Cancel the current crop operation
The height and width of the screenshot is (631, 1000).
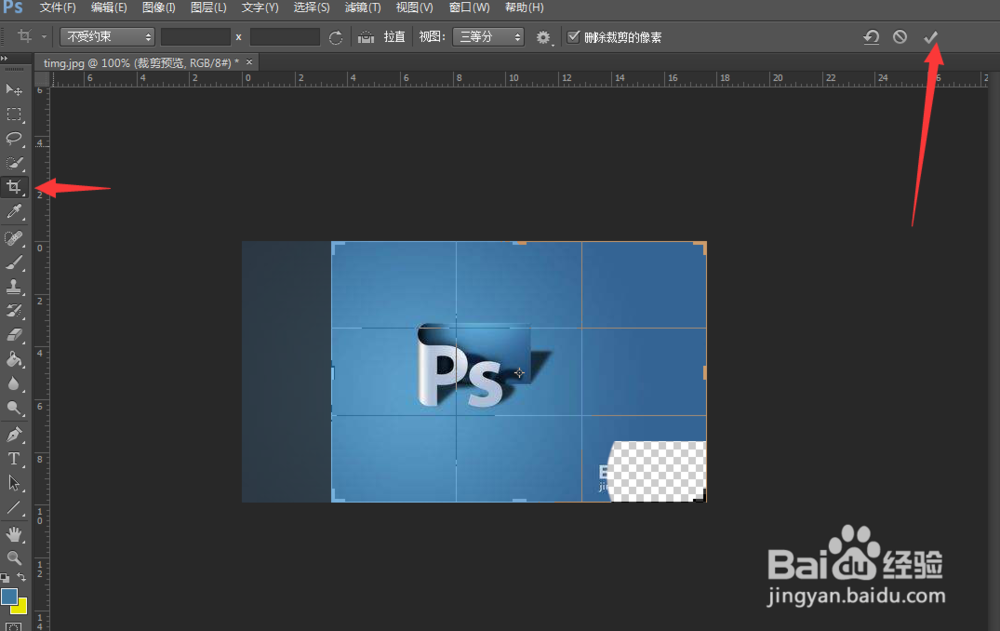[x=900, y=37]
